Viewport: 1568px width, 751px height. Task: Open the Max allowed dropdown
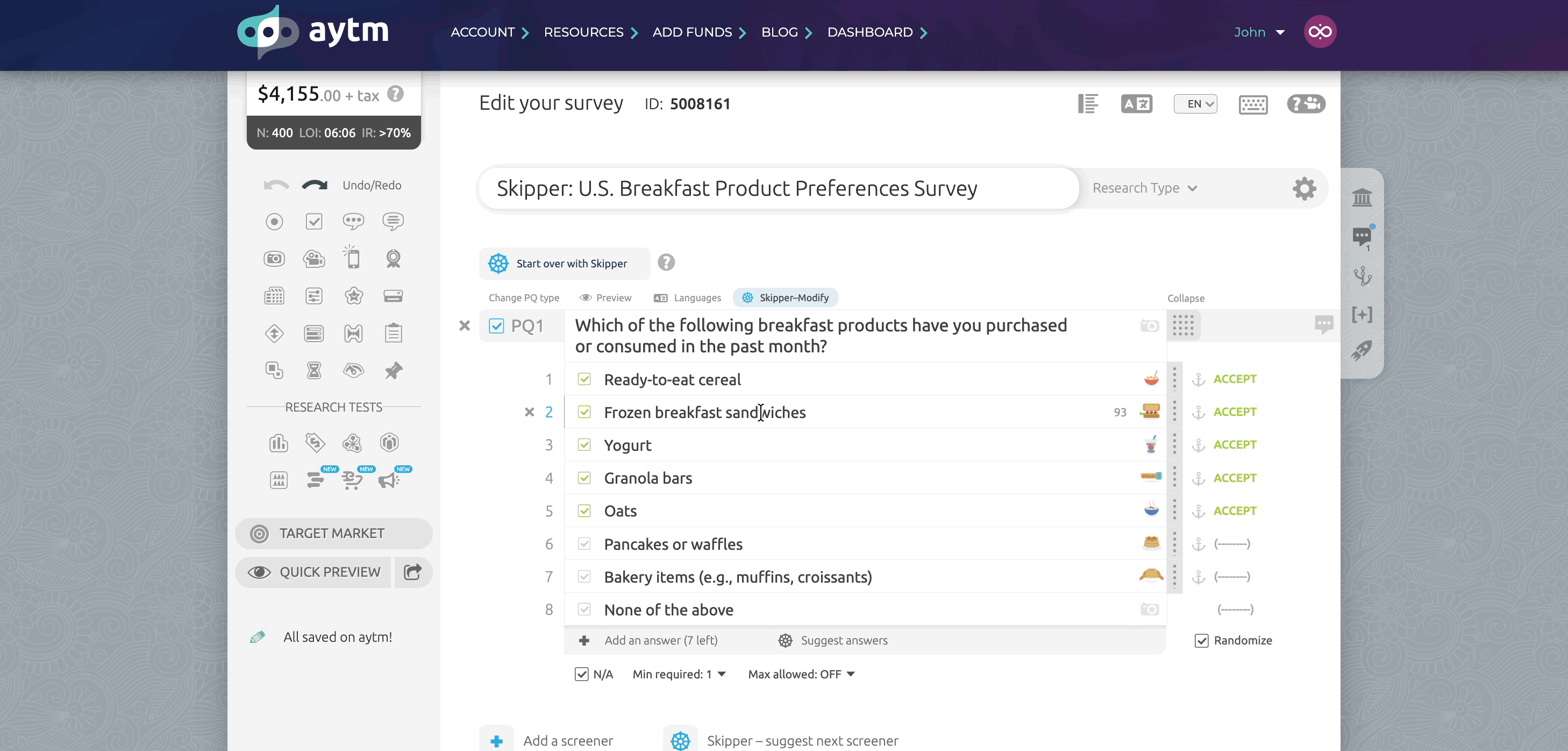pyautogui.click(x=801, y=674)
